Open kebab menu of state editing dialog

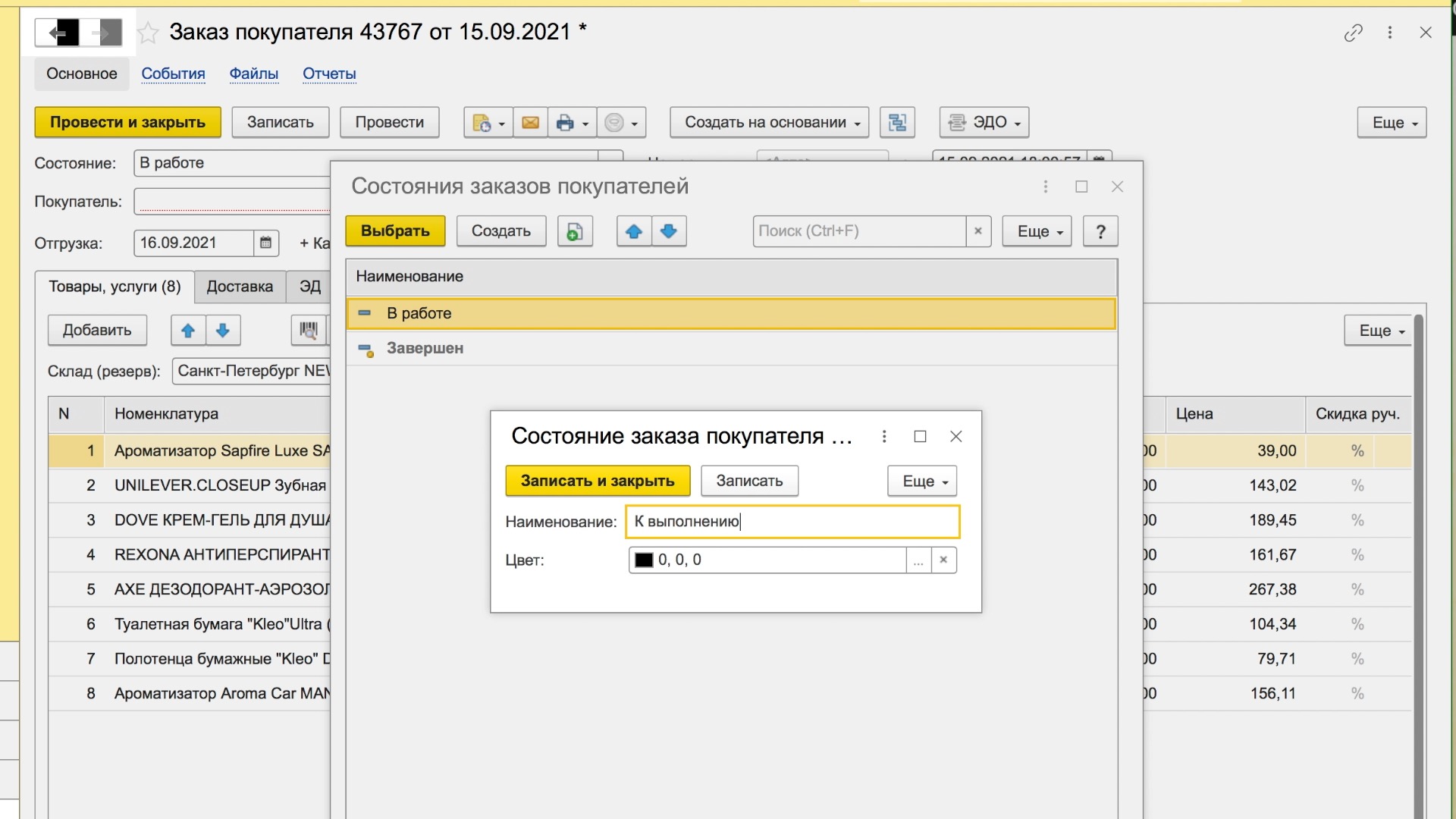pyautogui.click(x=884, y=436)
